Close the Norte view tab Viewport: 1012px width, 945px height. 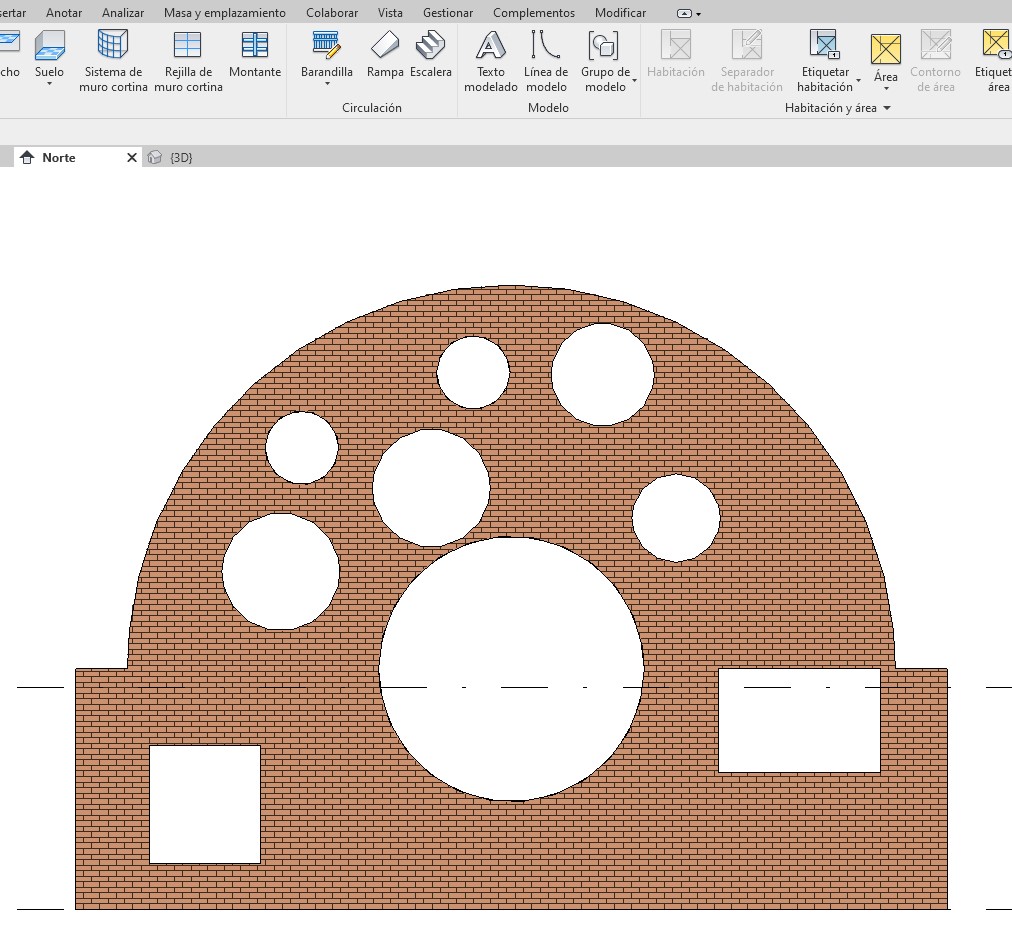(x=132, y=158)
